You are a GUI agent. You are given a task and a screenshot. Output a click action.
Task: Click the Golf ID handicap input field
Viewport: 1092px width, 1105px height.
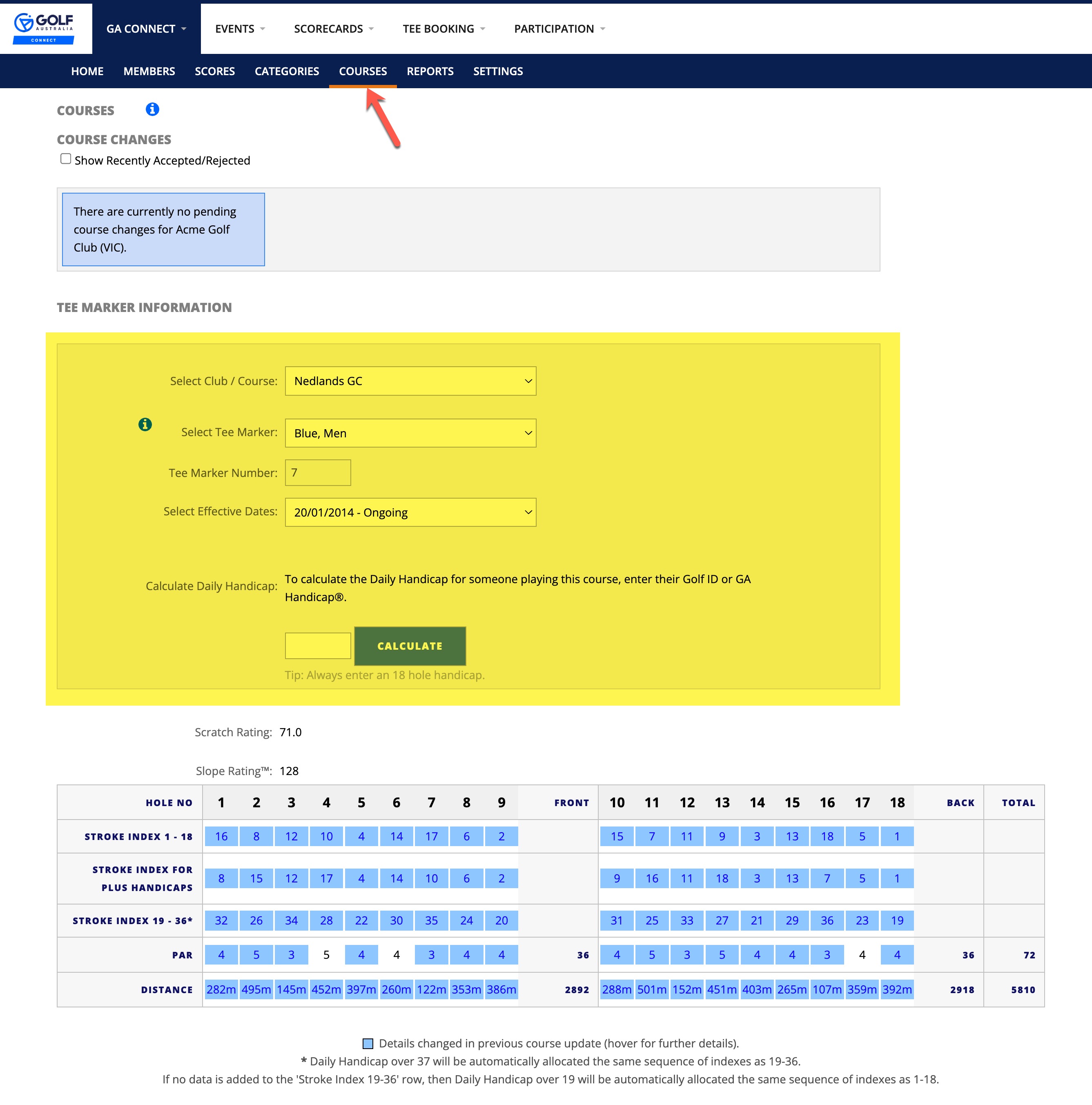coord(318,646)
